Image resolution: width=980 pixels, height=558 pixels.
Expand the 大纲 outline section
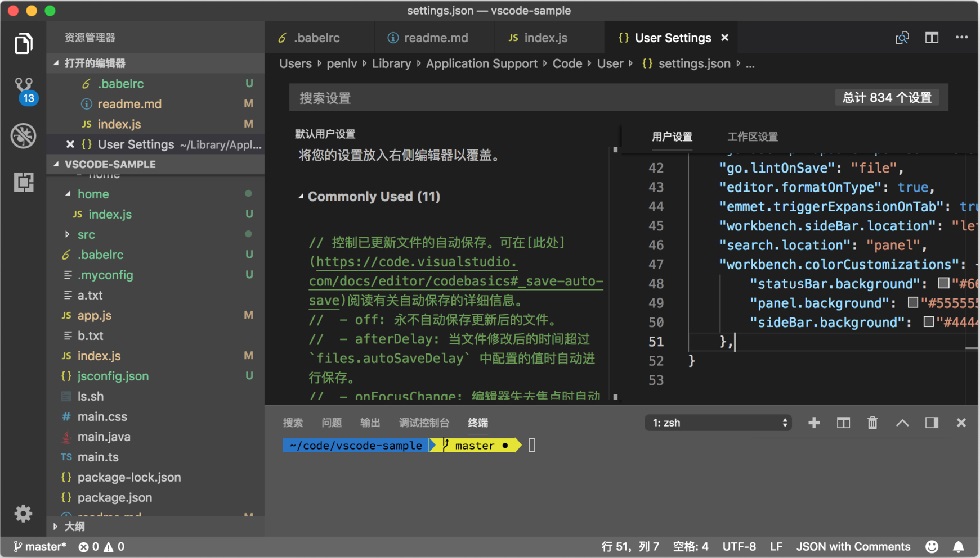pos(74,527)
